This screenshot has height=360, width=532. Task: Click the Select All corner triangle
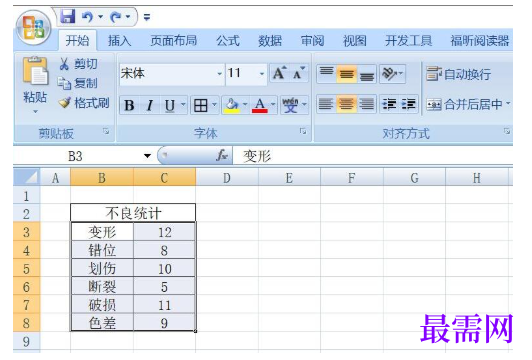click(27, 177)
